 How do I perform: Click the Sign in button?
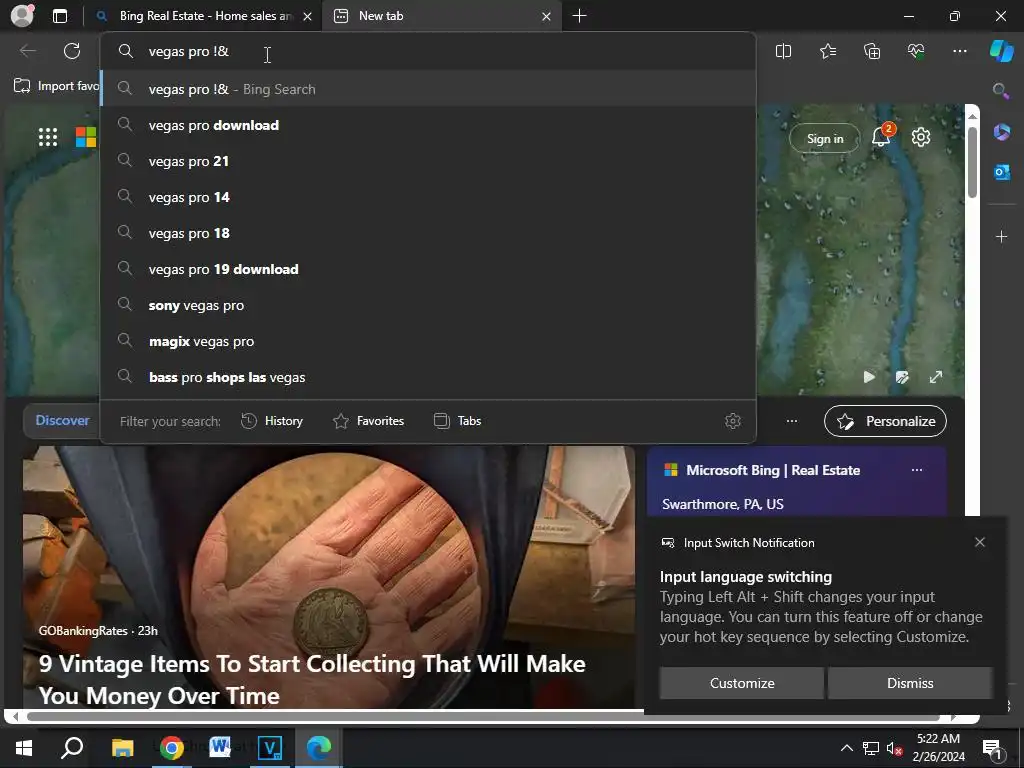click(824, 138)
